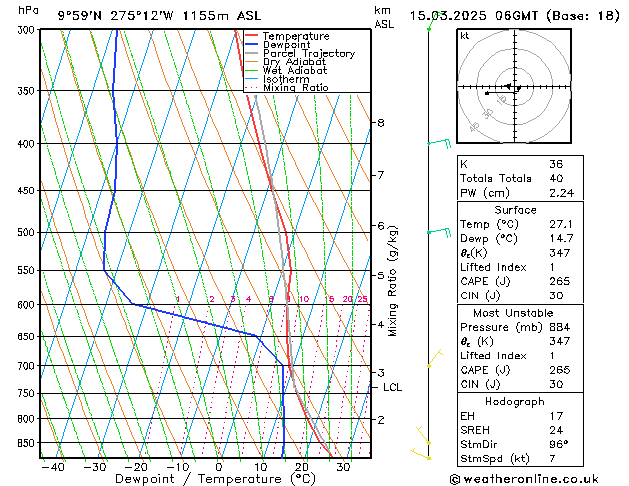Click the 450 pressure level label

click(x=28, y=190)
